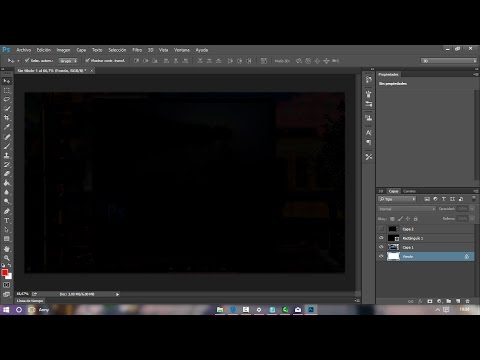Open the Layers panel flyout menu

(x=476, y=191)
